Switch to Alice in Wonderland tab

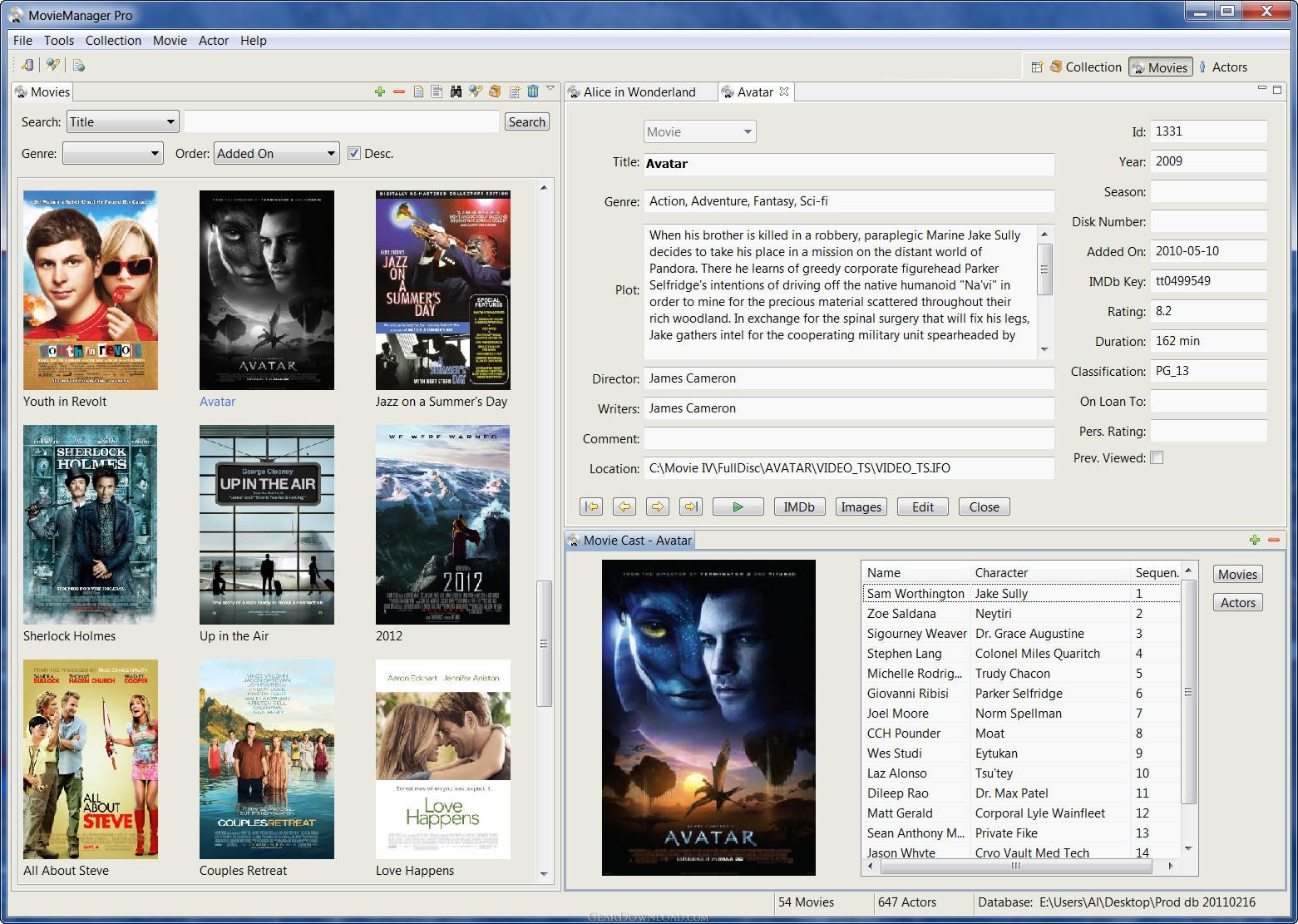(x=639, y=91)
